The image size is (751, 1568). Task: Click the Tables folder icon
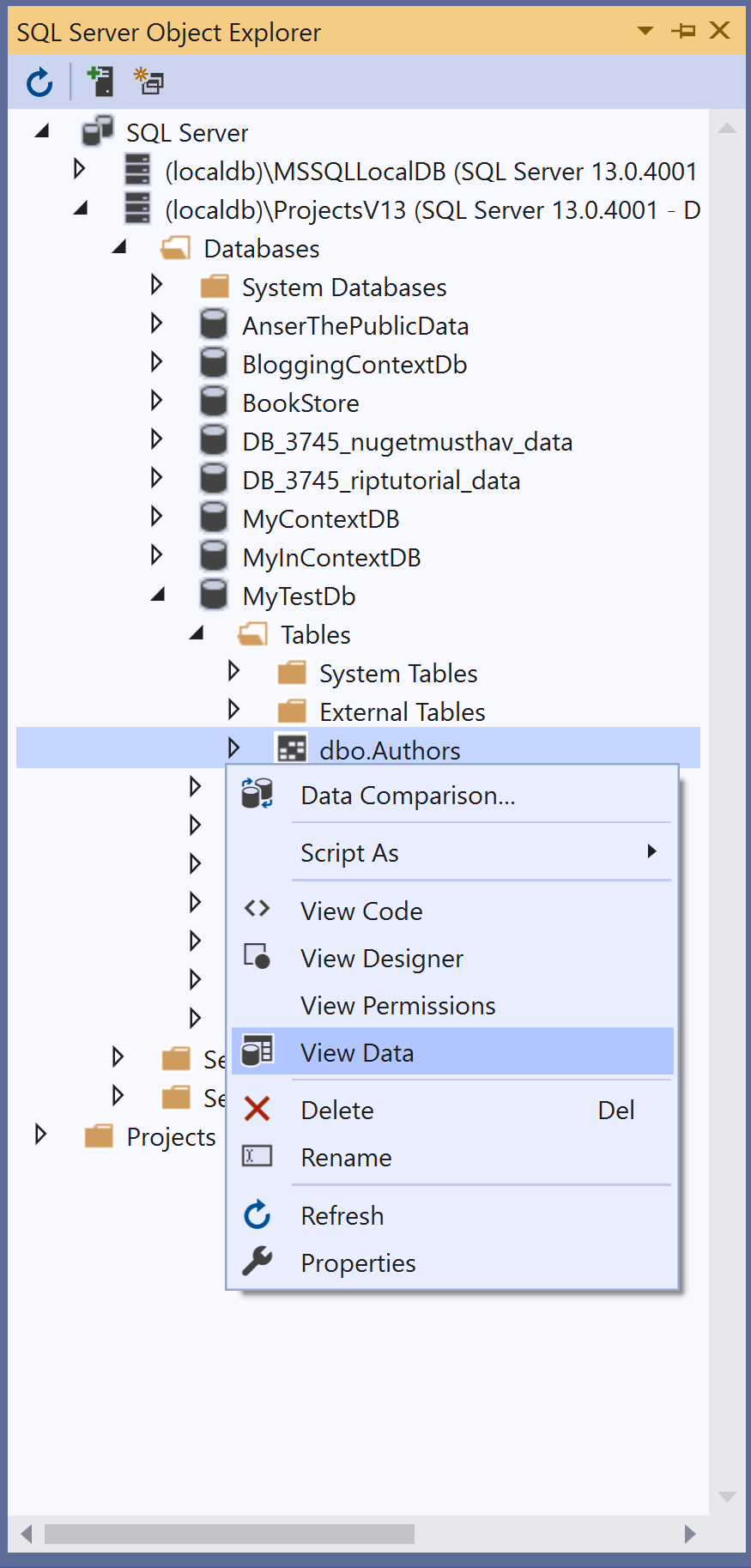(x=253, y=634)
